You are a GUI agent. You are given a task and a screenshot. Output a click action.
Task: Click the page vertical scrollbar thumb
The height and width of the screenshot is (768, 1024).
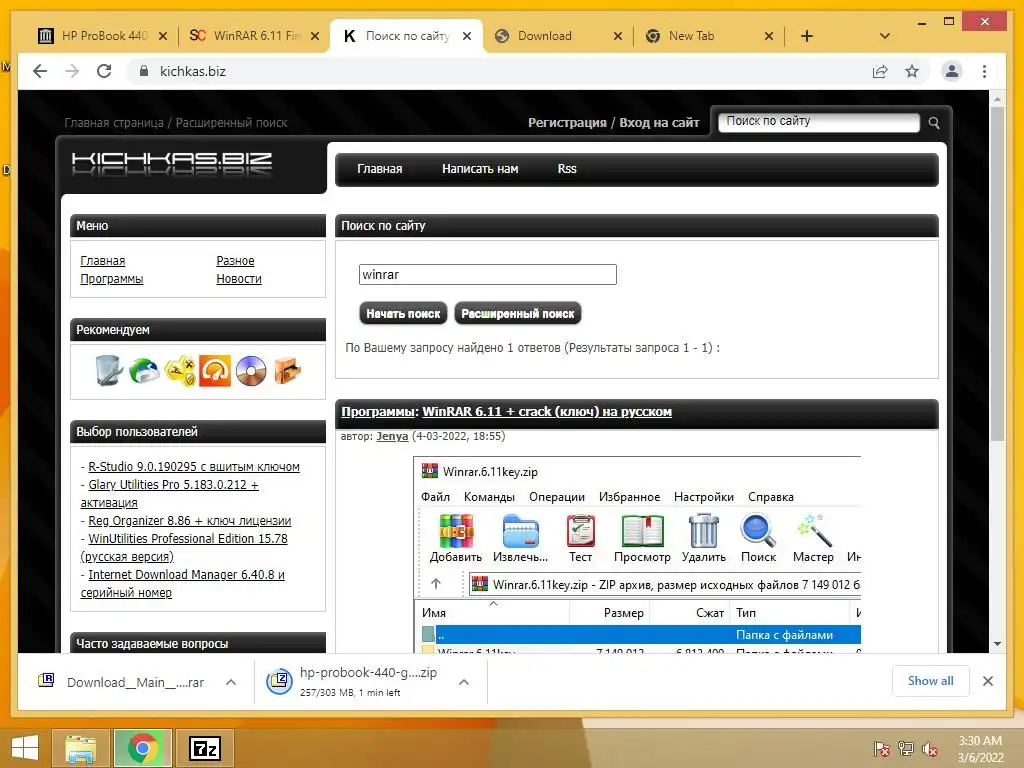pyautogui.click(x=997, y=274)
